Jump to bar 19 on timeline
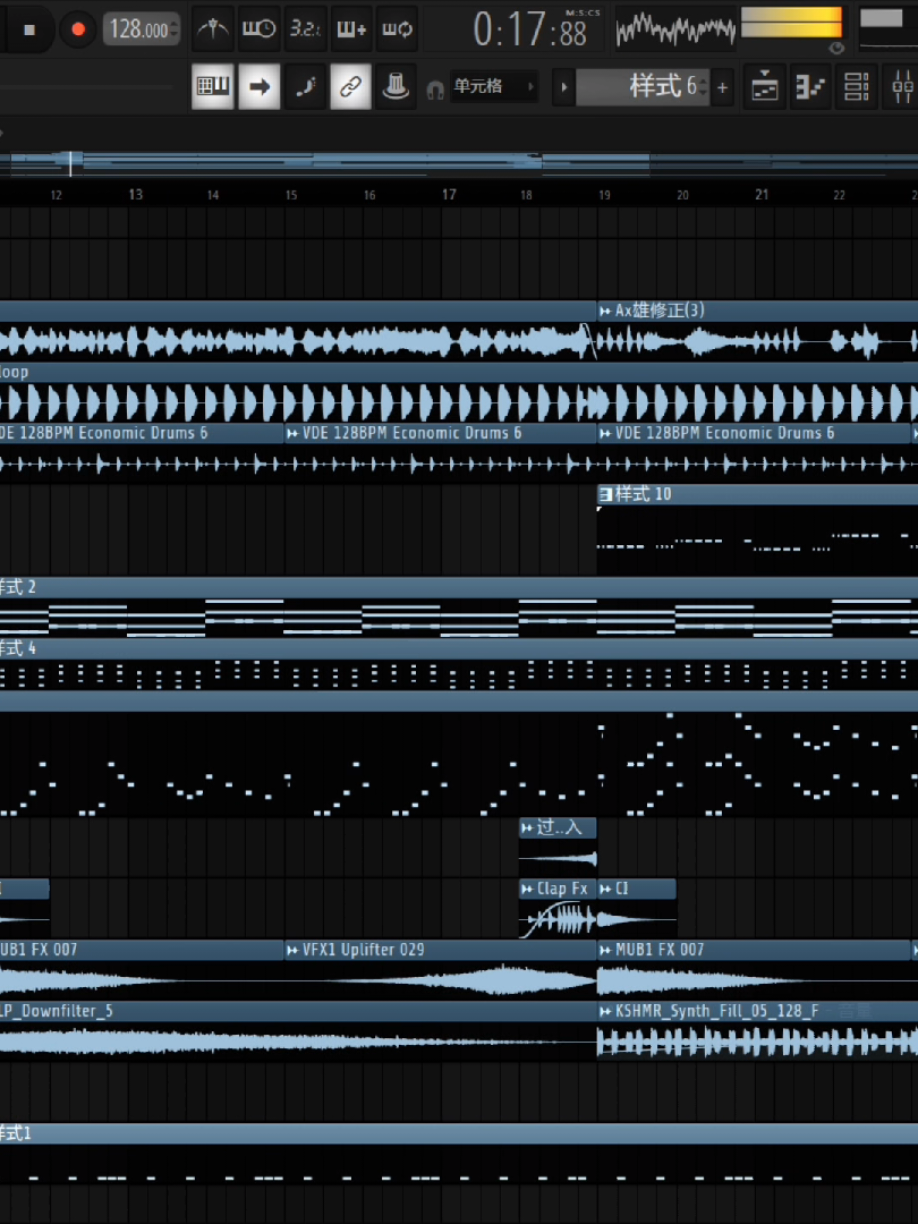Image resolution: width=918 pixels, height=1224 pixels. click(605, 195)
